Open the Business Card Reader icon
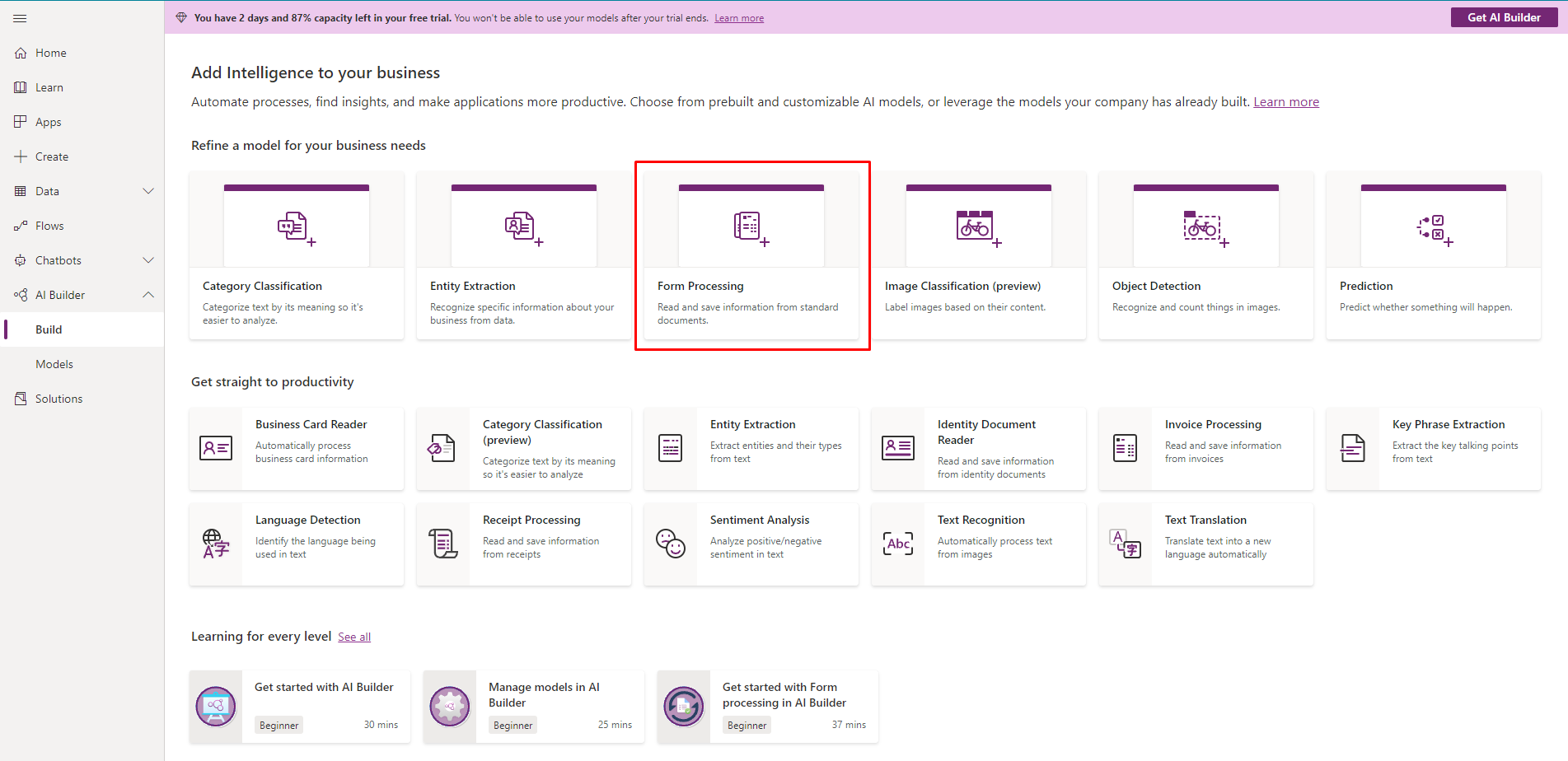This screenshot has height=761, width=1568. (x=216, y=448)
